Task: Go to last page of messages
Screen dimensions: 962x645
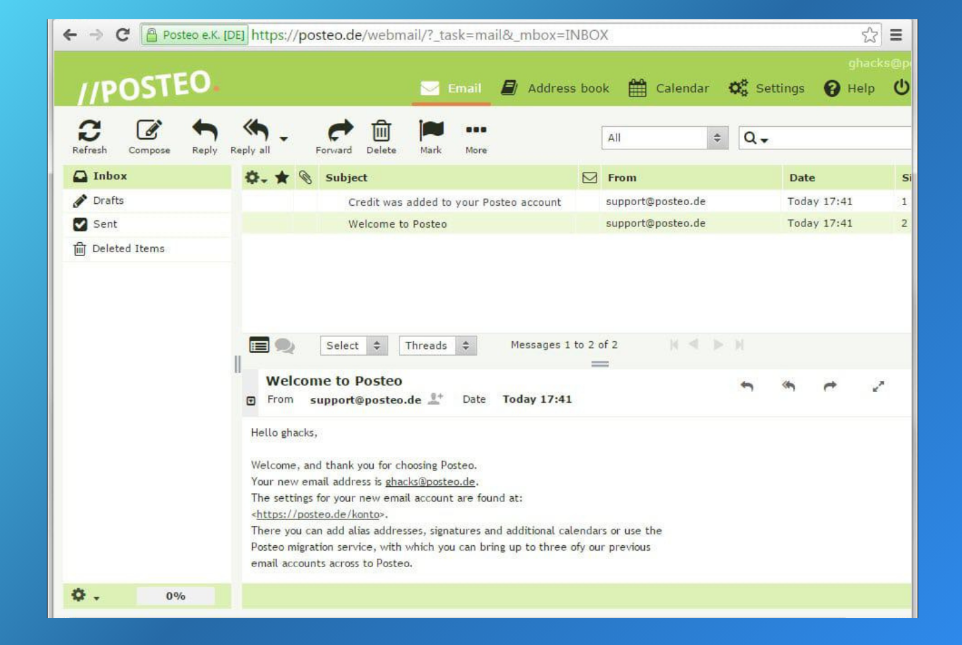Action: [x=739, y=345]
